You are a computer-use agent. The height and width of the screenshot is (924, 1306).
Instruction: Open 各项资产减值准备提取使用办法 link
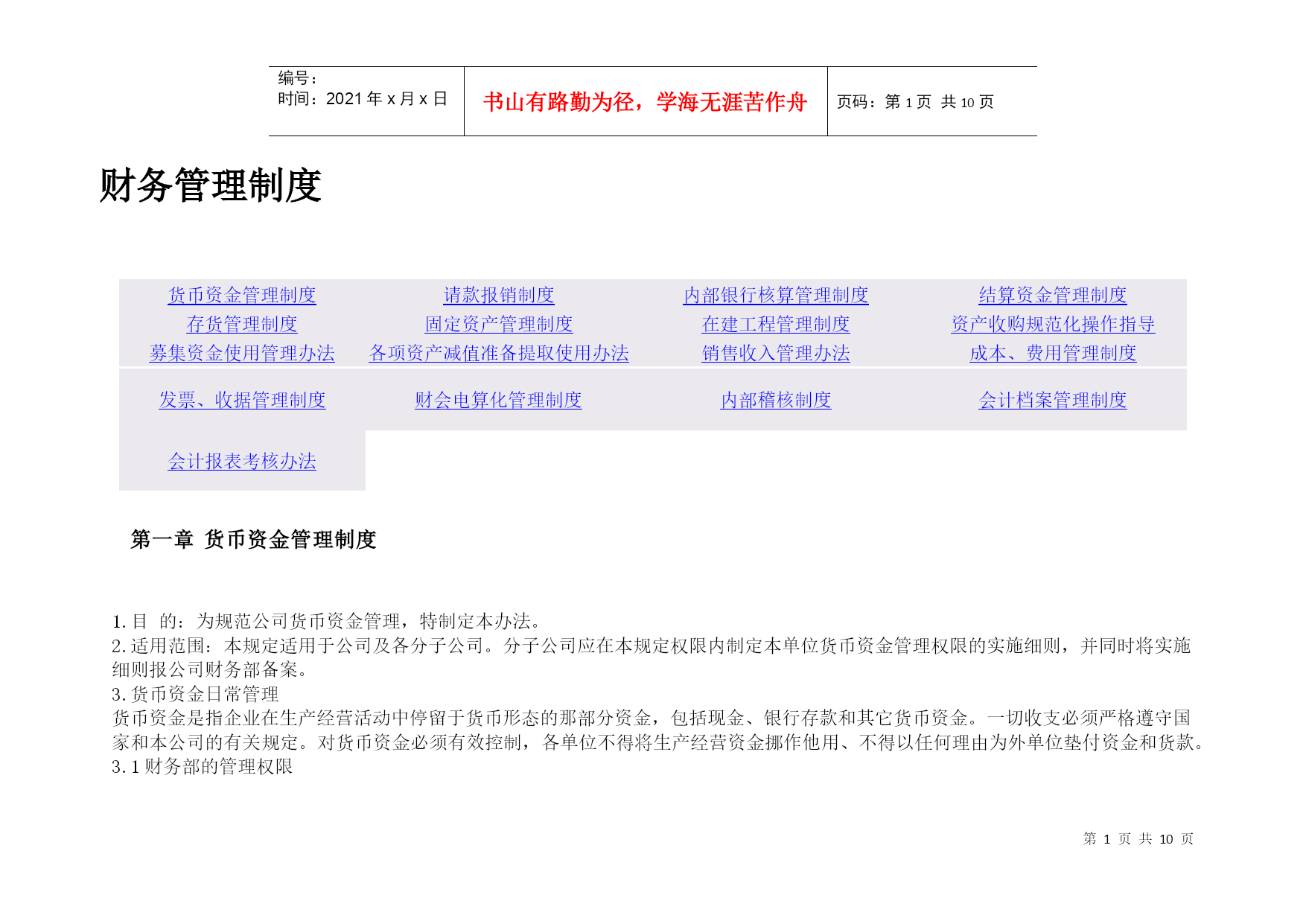(x=499, y=354)
